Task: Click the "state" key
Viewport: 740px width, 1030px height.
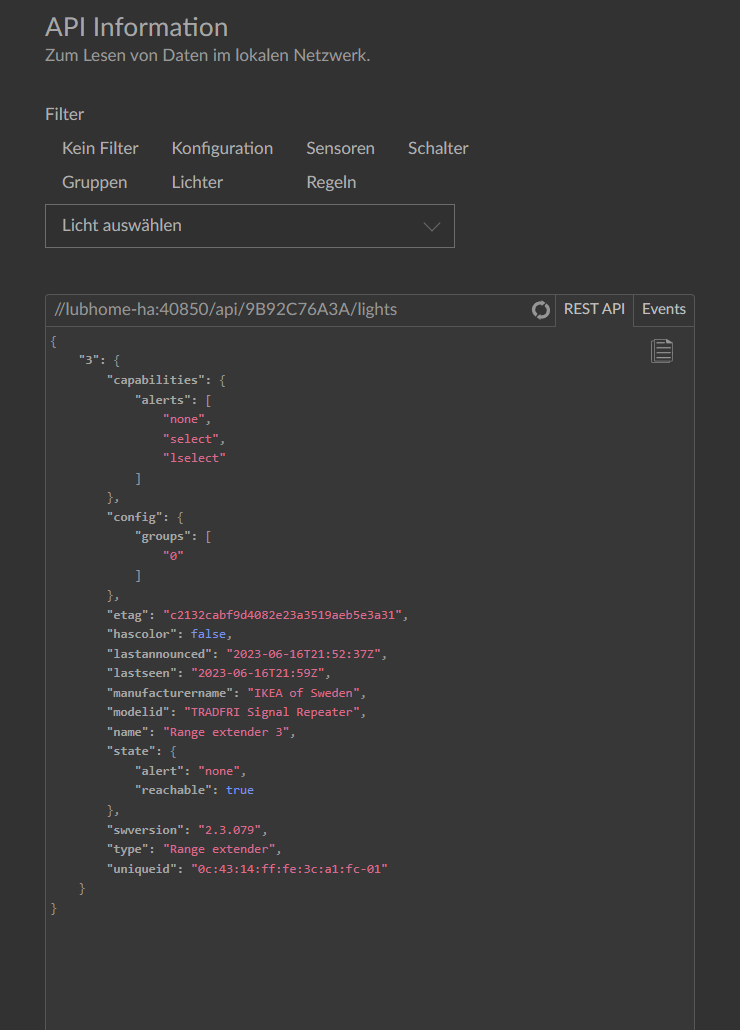Action: click(x=131, y=751)
